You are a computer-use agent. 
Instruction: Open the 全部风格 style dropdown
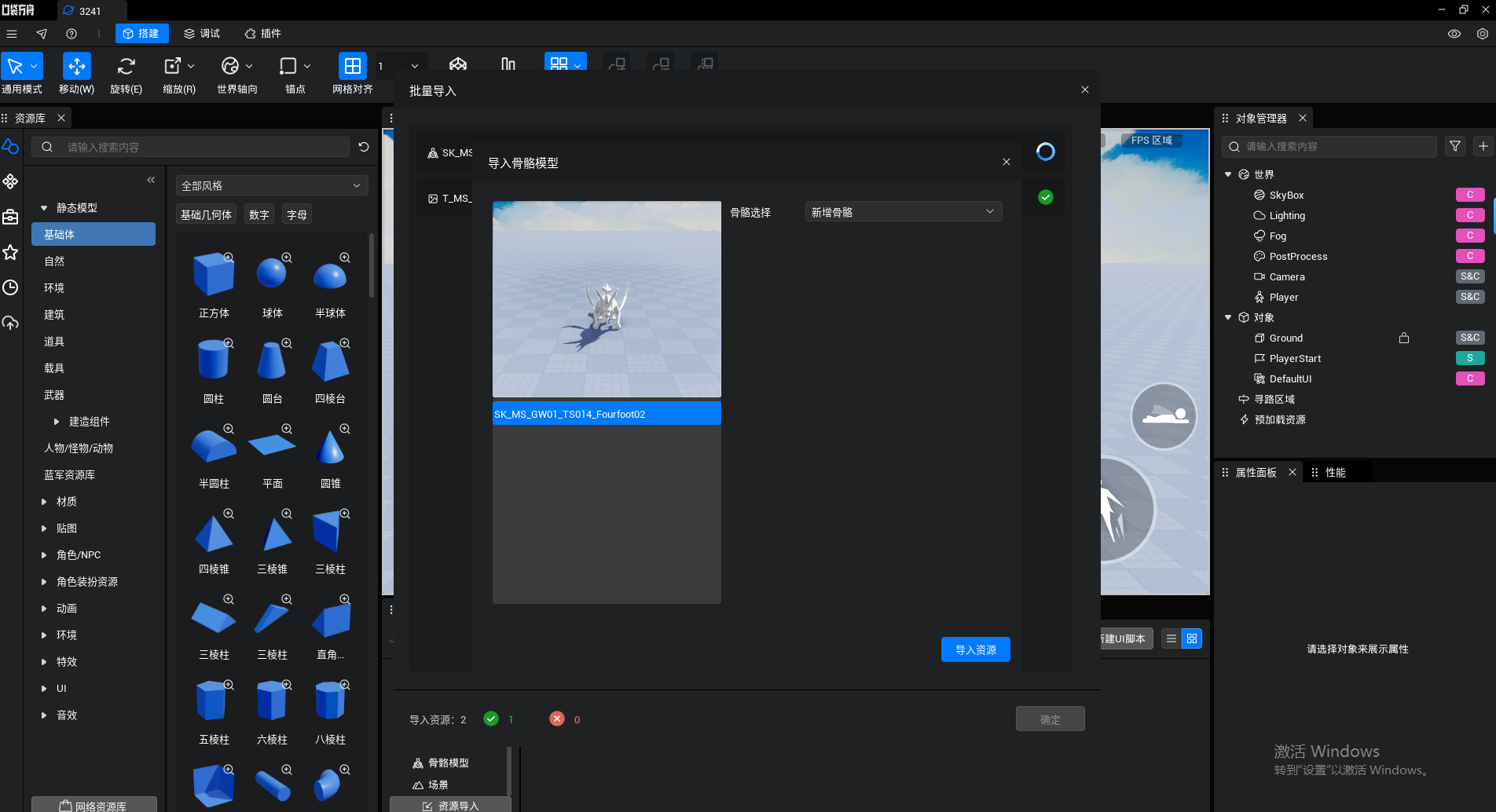271,185
